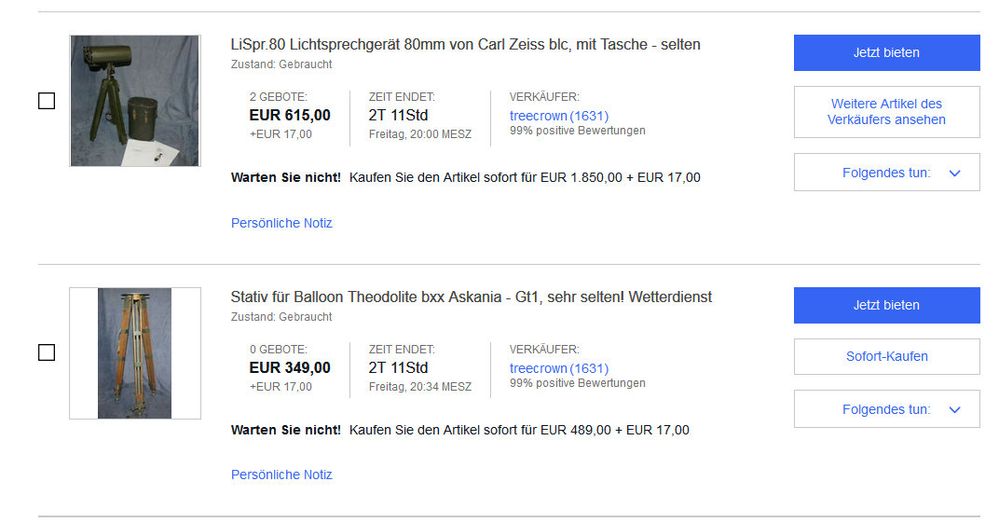Viewport: 999px width, 525px height.
Task: Open seller treecrown from the Lichtsprechgerät listing
Action: (x=538, y=116)
